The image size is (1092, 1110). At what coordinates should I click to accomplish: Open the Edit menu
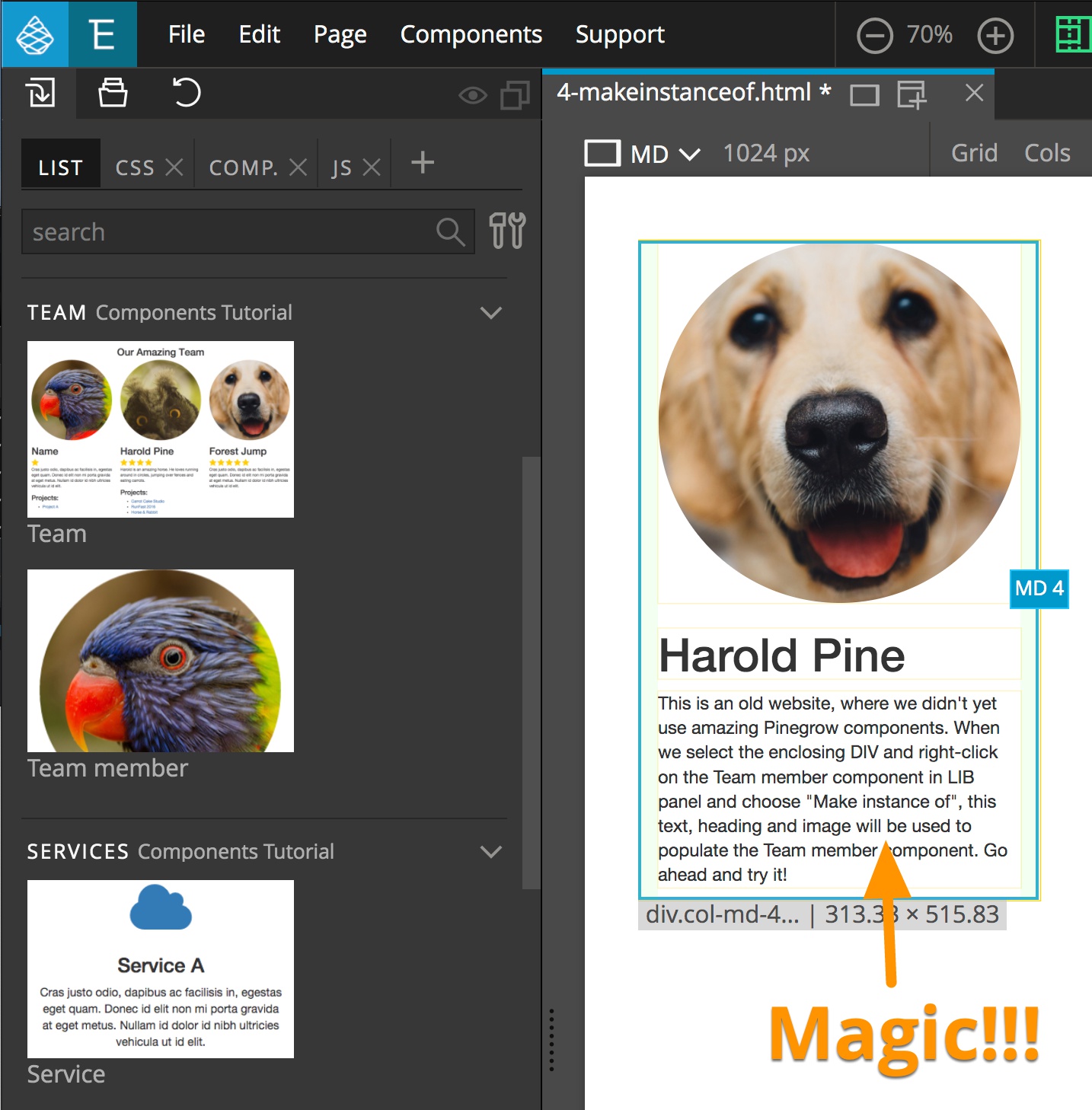[260, 34]
